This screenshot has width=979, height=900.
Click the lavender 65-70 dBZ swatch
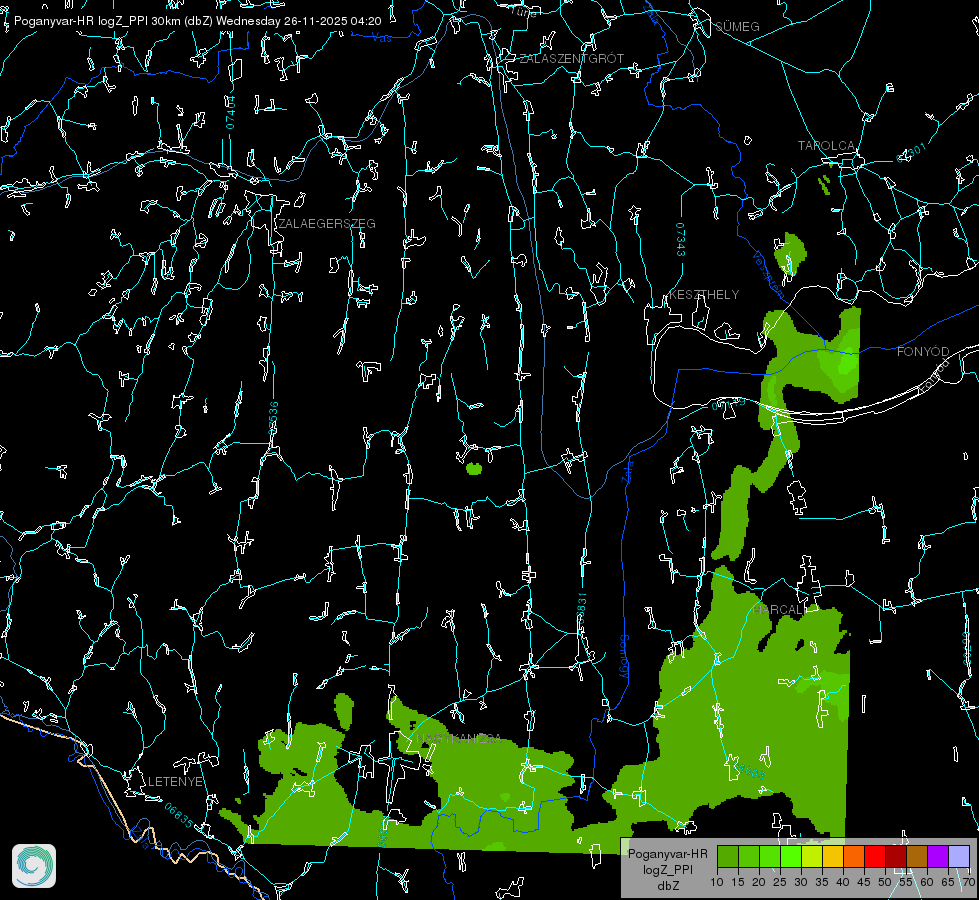tap(959, 857)
